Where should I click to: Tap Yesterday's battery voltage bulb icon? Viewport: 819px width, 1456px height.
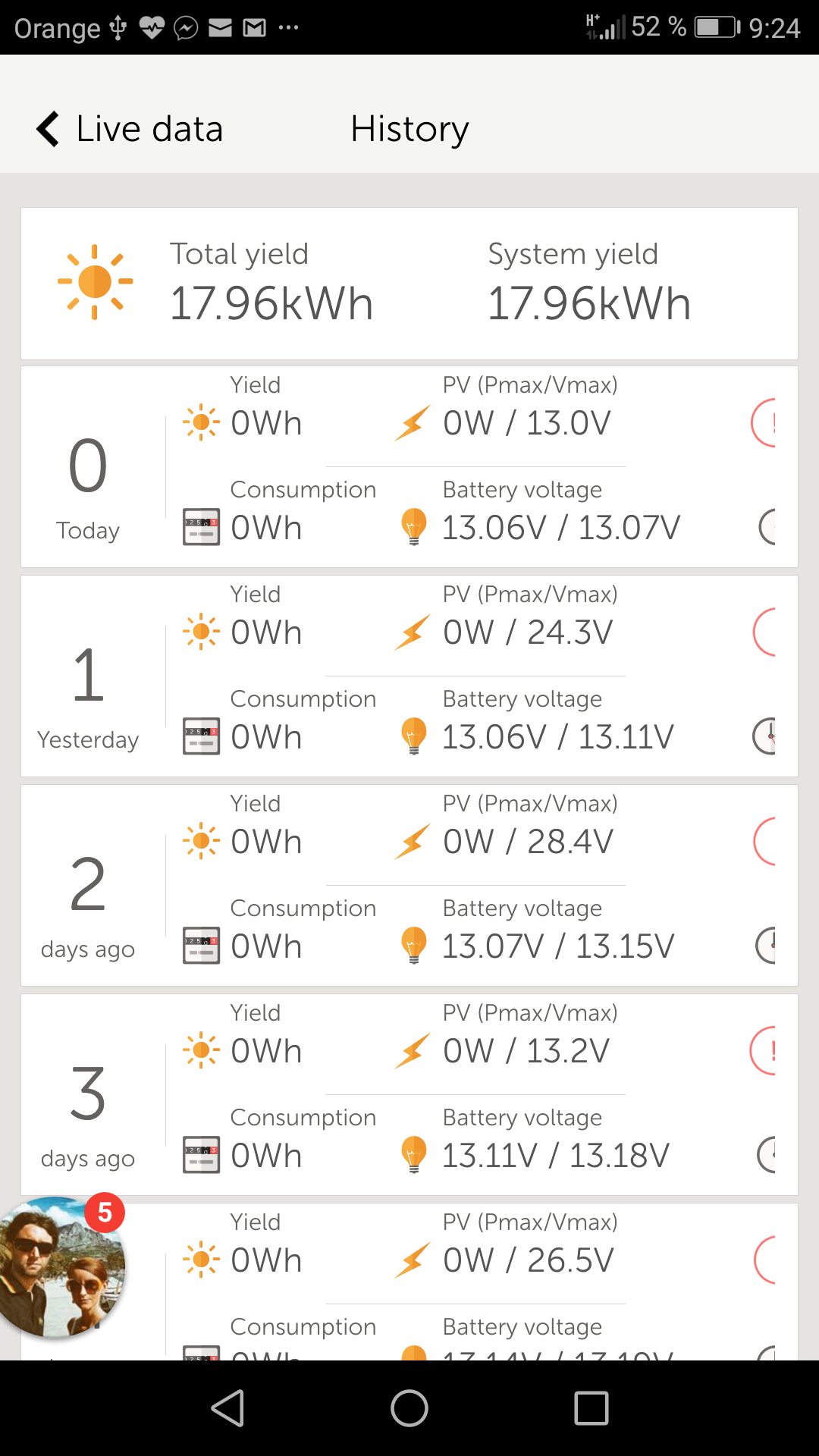pyautogui.click(x=413, y=736)
